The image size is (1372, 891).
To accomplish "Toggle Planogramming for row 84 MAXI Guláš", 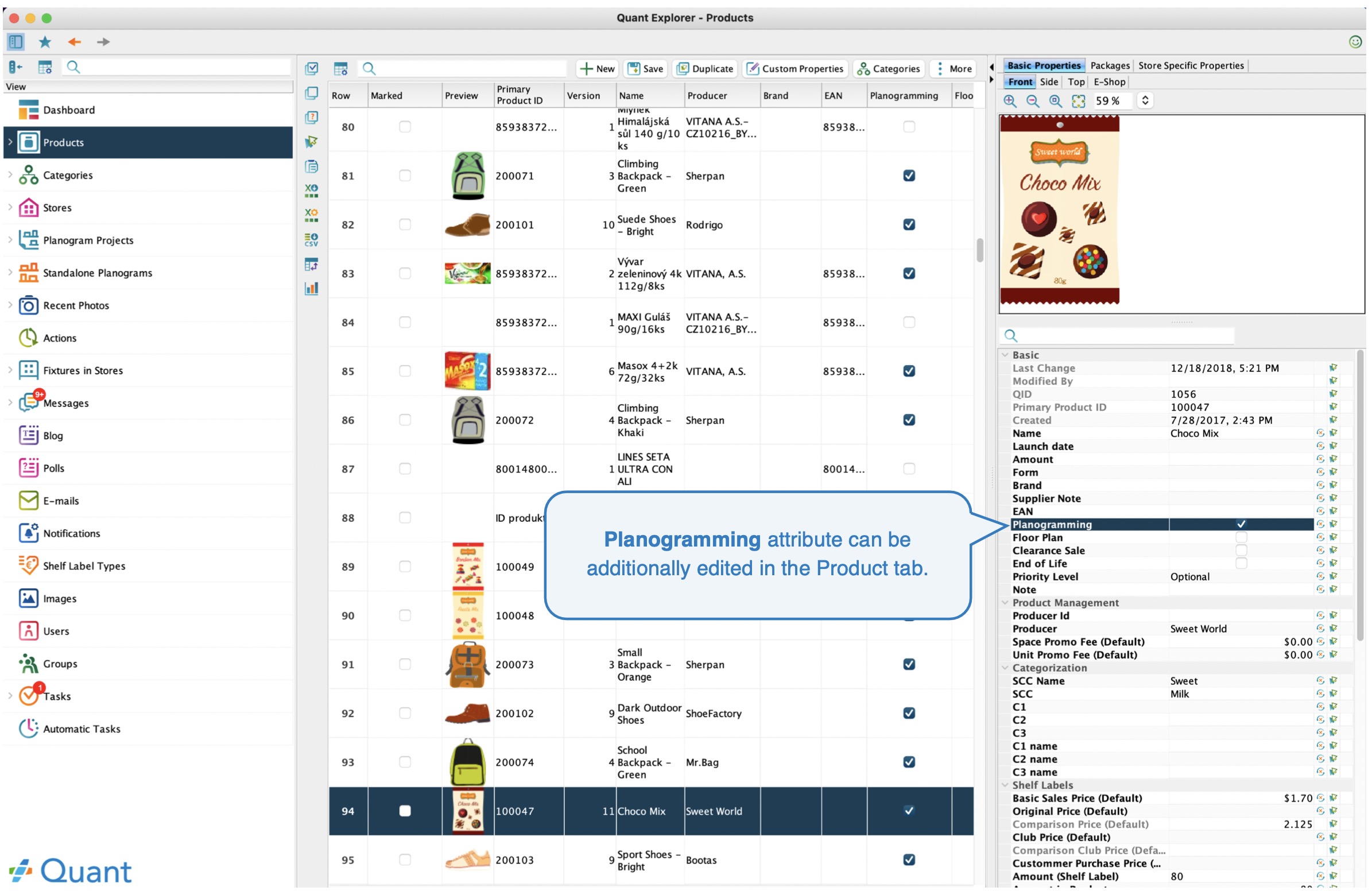I will (x=909, y=322).
